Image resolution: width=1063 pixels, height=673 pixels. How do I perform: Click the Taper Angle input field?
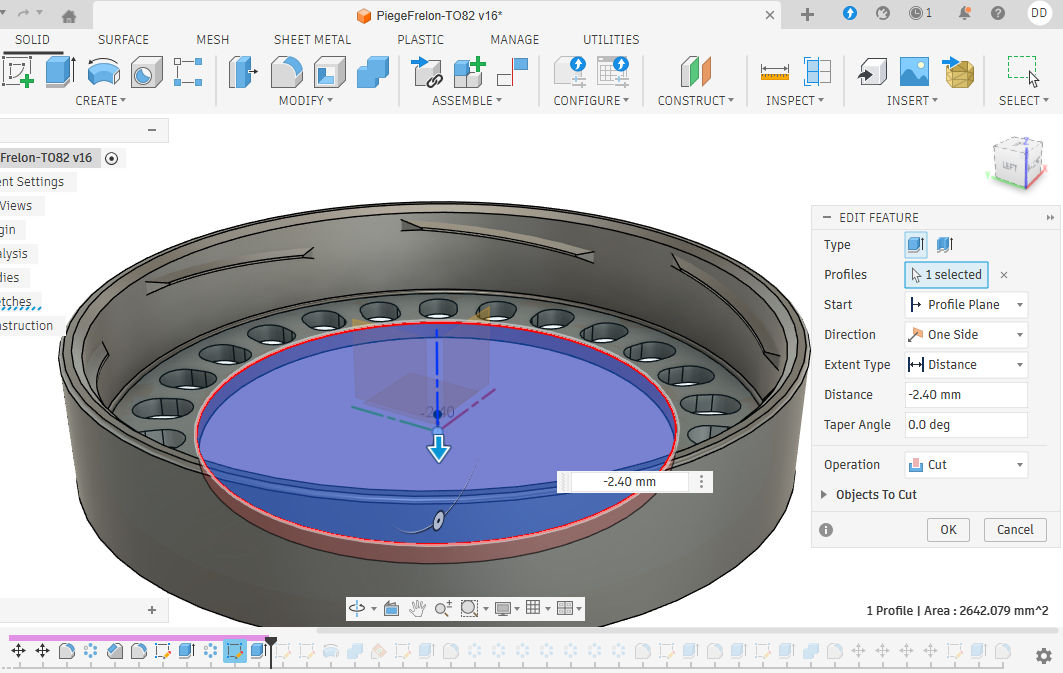click(965, 425)
